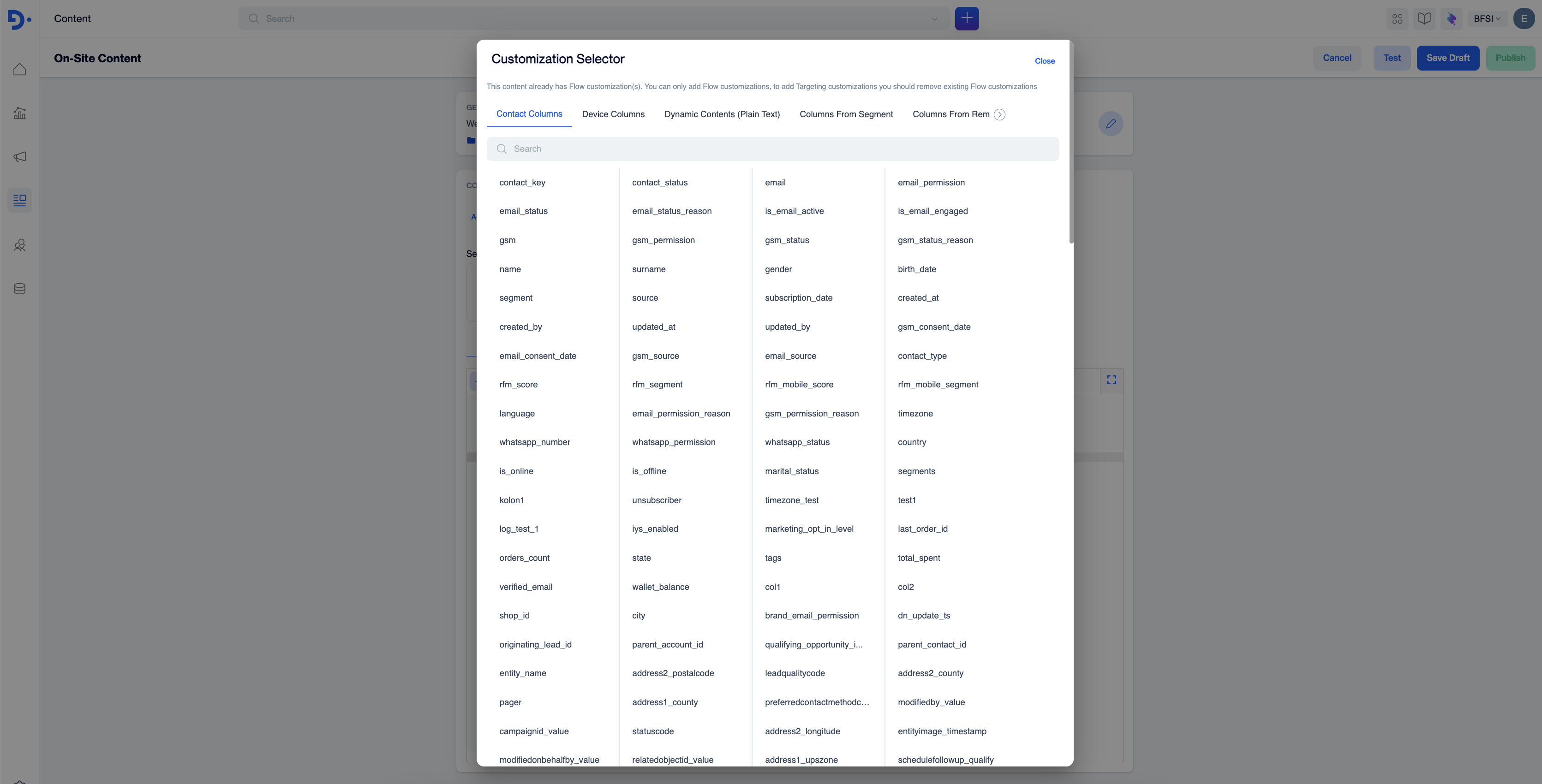
Task: Click the blue plus create button
Action: [x=967, y=18]
